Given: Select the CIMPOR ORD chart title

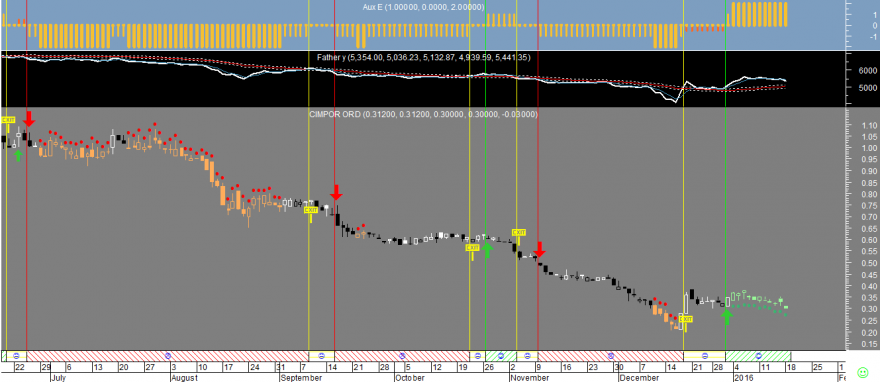Looking at the screenshot, I should (x=424, y=114).
